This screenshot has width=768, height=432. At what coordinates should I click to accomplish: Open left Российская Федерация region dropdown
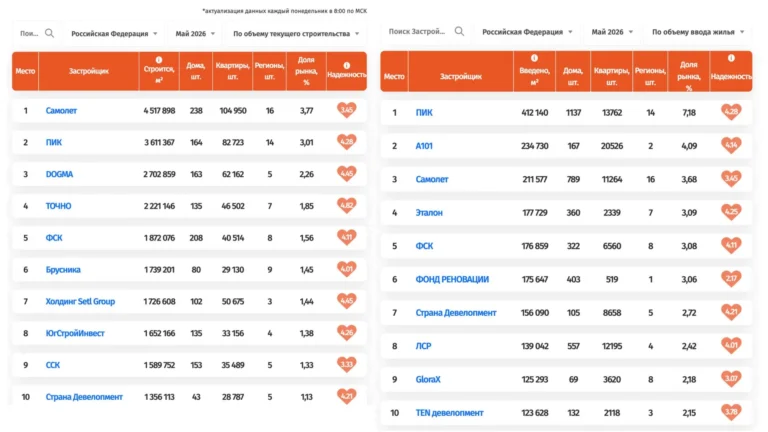point(114,34)
